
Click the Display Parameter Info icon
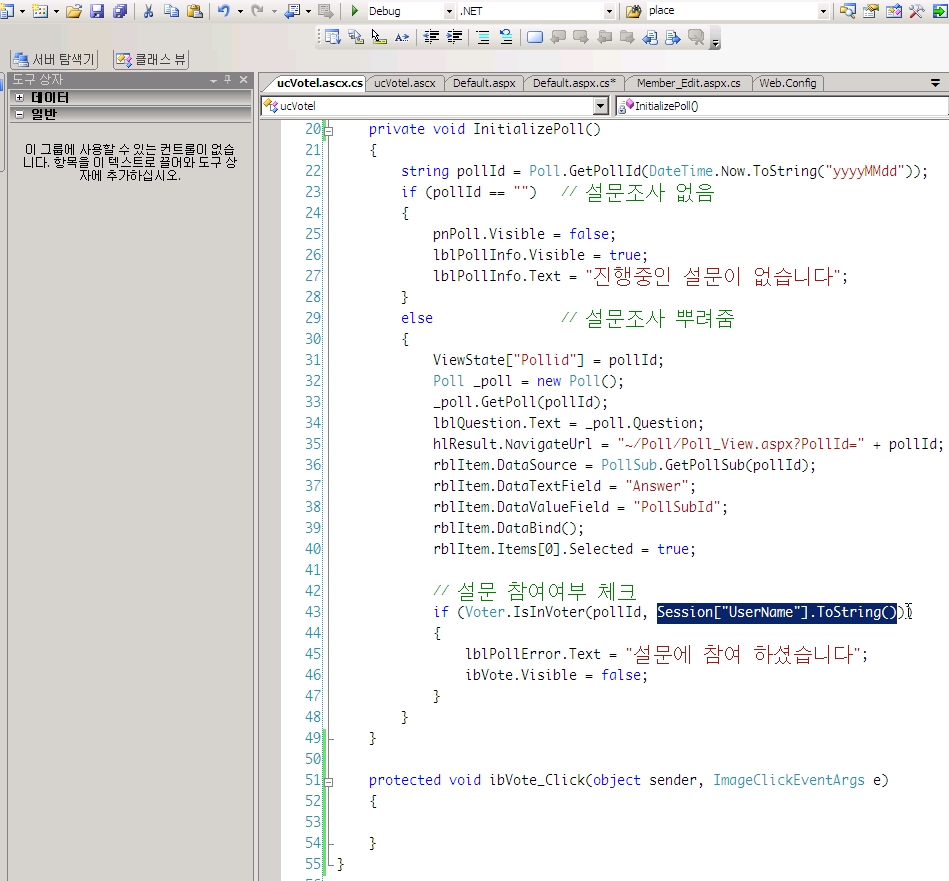coord(355,38)
